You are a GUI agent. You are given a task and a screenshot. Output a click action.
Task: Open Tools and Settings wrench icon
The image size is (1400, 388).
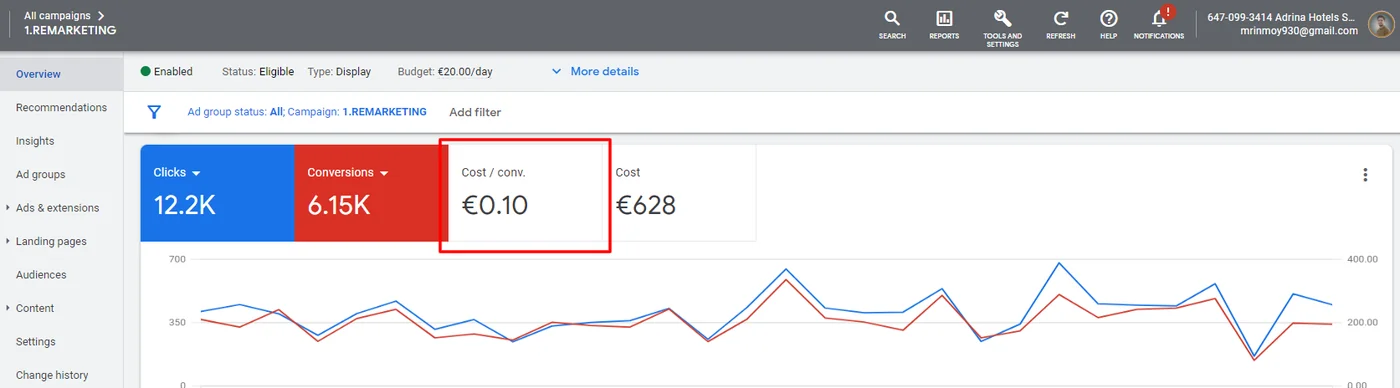coord(1002,19)
